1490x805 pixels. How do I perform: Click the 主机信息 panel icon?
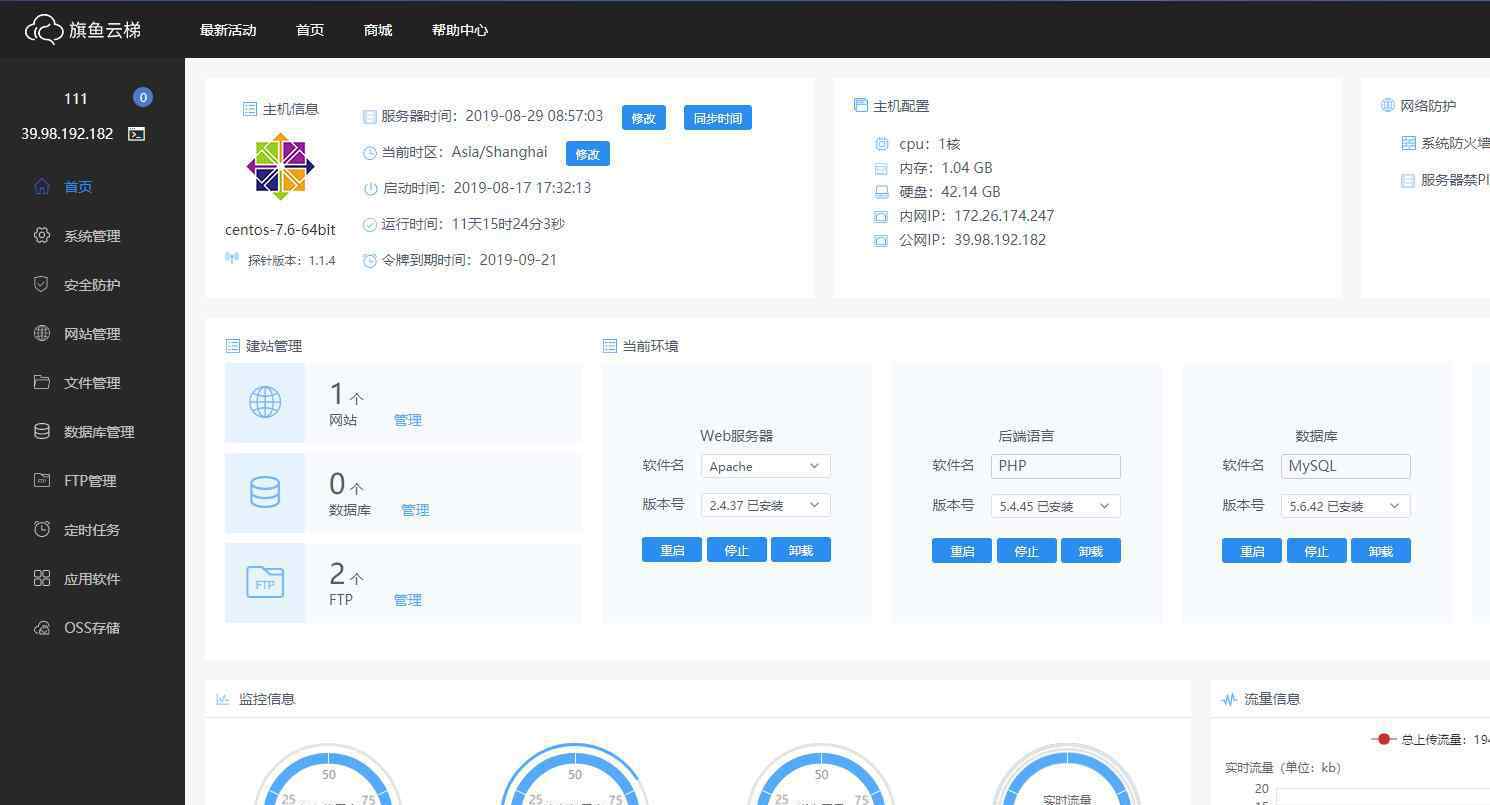click(250, 109)
